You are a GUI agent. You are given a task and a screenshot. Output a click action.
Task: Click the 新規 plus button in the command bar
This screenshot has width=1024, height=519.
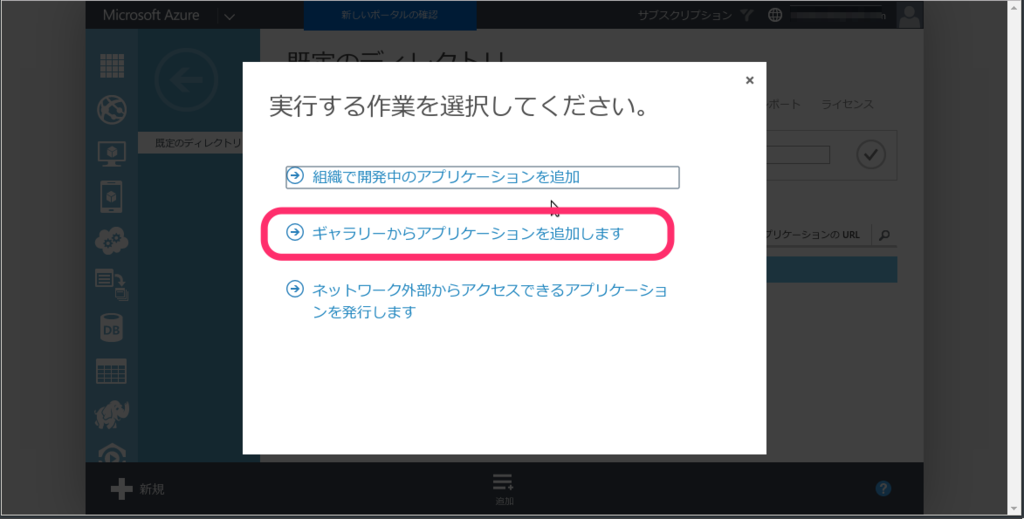coord(138,488)
